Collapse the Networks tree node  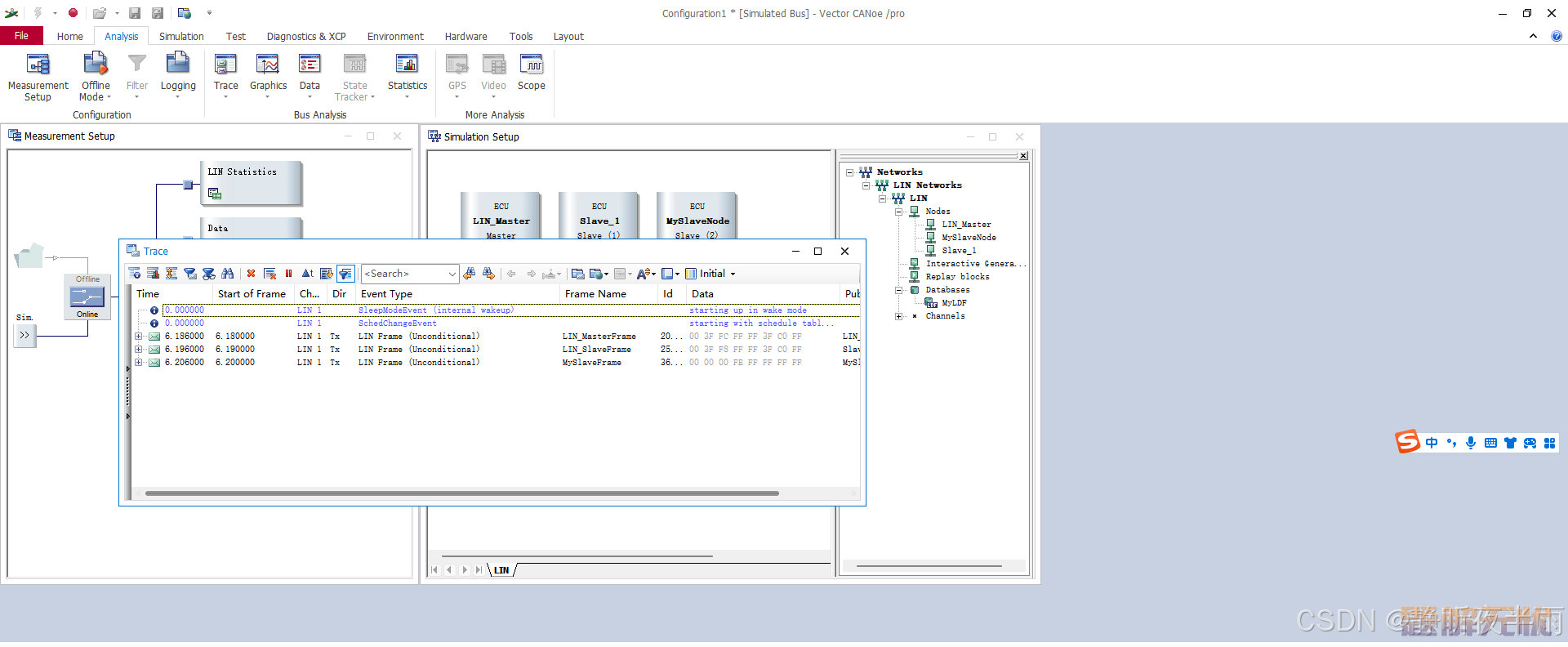(x=850, y=172)
